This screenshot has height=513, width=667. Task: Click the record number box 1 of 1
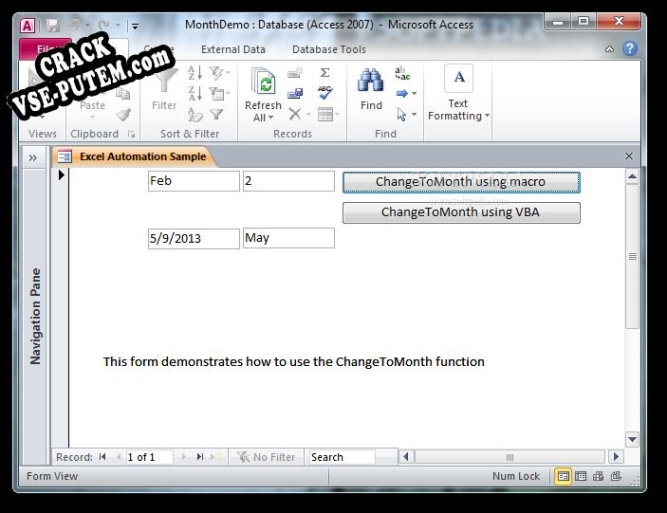point(150,457)
